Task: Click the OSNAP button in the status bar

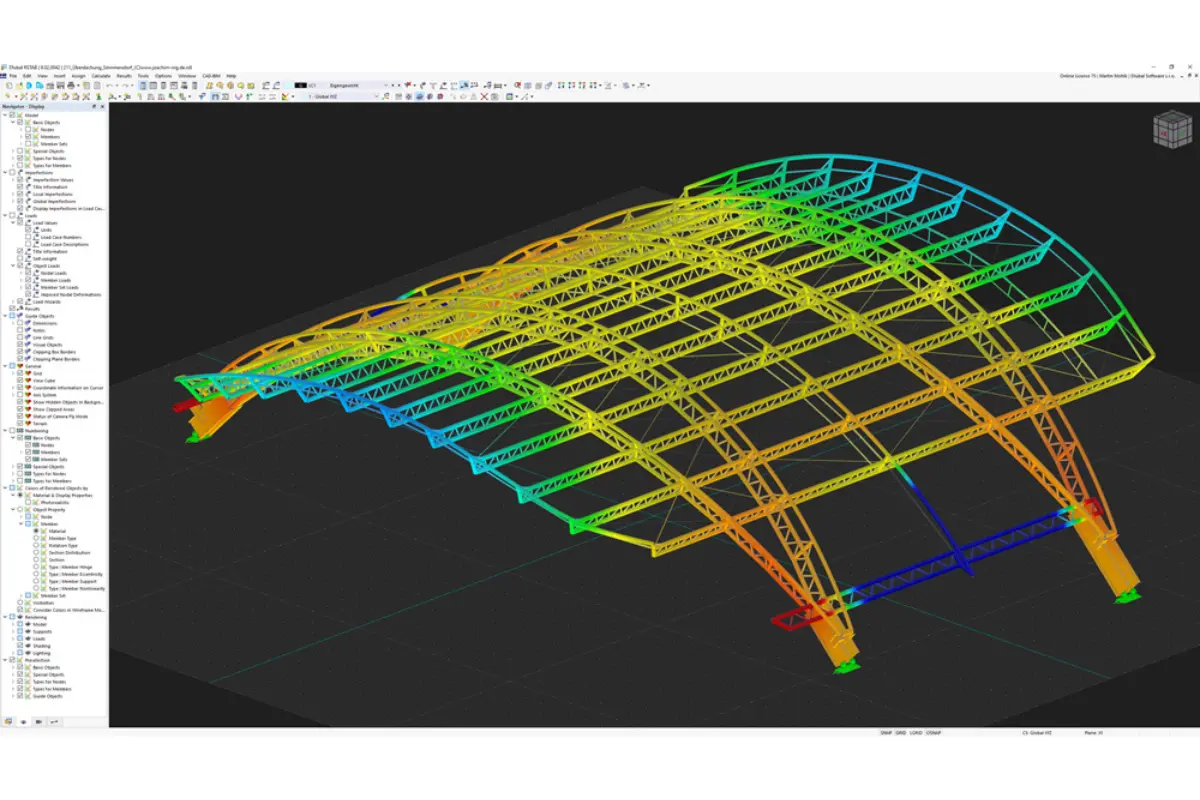Action: (x=933, y=733)
